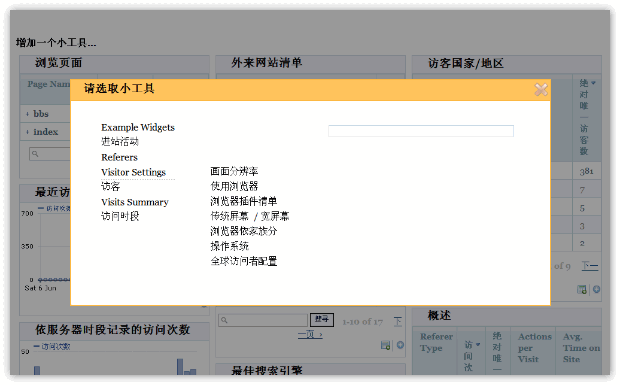This screenshot has height=385, width=620.
Task: Open the Visits Summary category
Action: [135, 202]
